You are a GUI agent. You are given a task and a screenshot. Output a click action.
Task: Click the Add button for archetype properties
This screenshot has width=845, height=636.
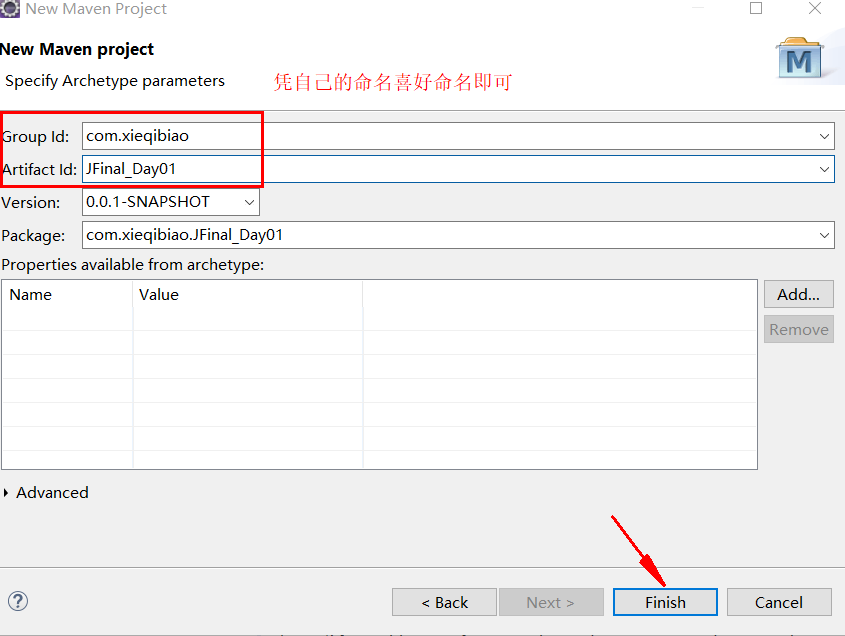pyautogui.click(x=798, y=294)
